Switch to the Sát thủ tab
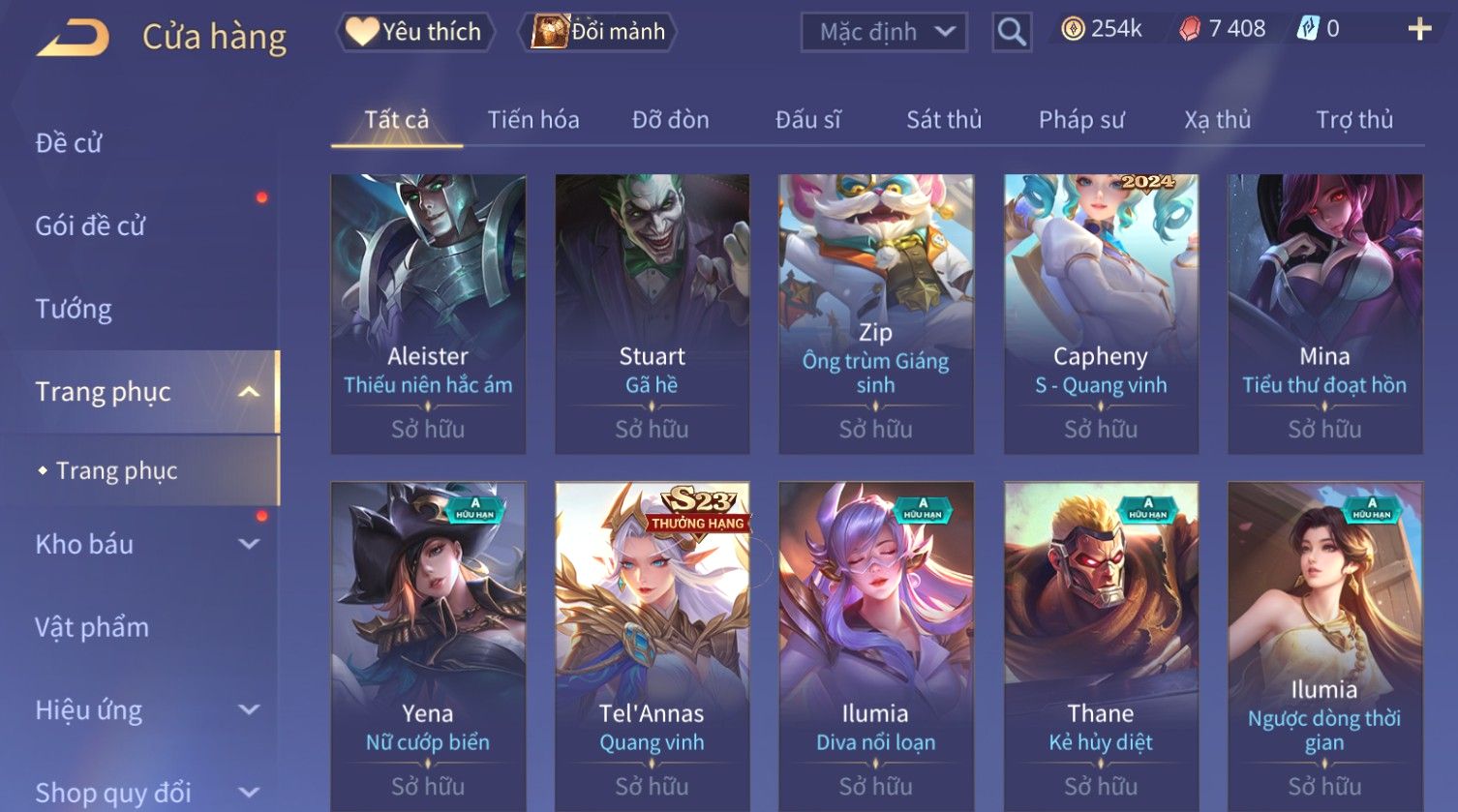Viewport: 1458px width, 812px height. (x=944, y=120)
